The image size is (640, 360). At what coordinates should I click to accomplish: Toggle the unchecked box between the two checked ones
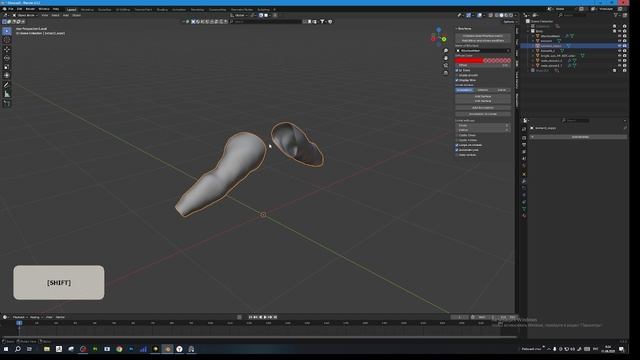pyautogui.click(x=457, y=75)
